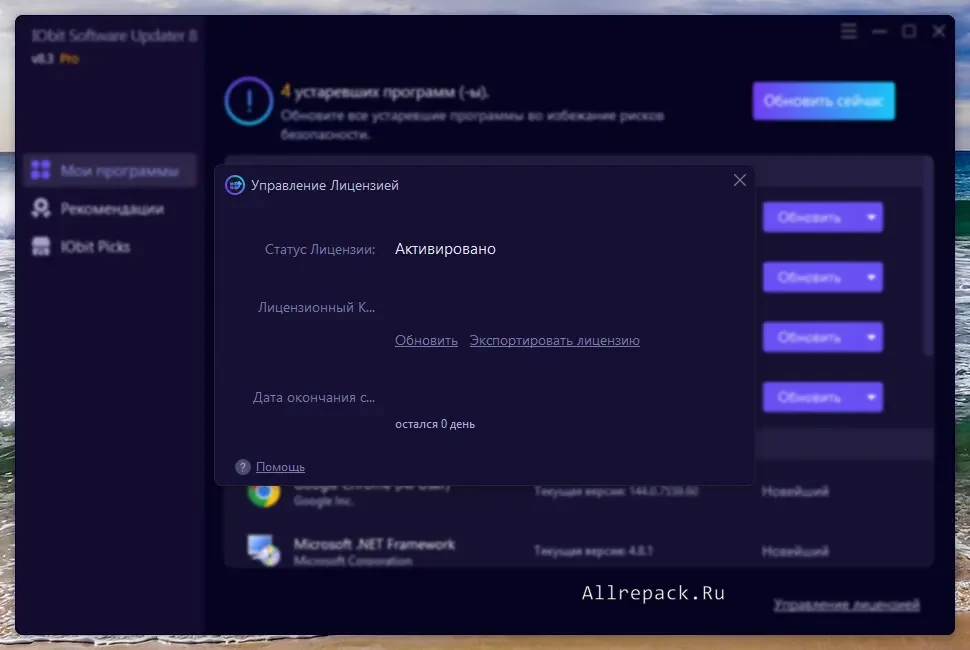Click the IObit Picks store icon

pyautogui.click(x=41, y=246)
